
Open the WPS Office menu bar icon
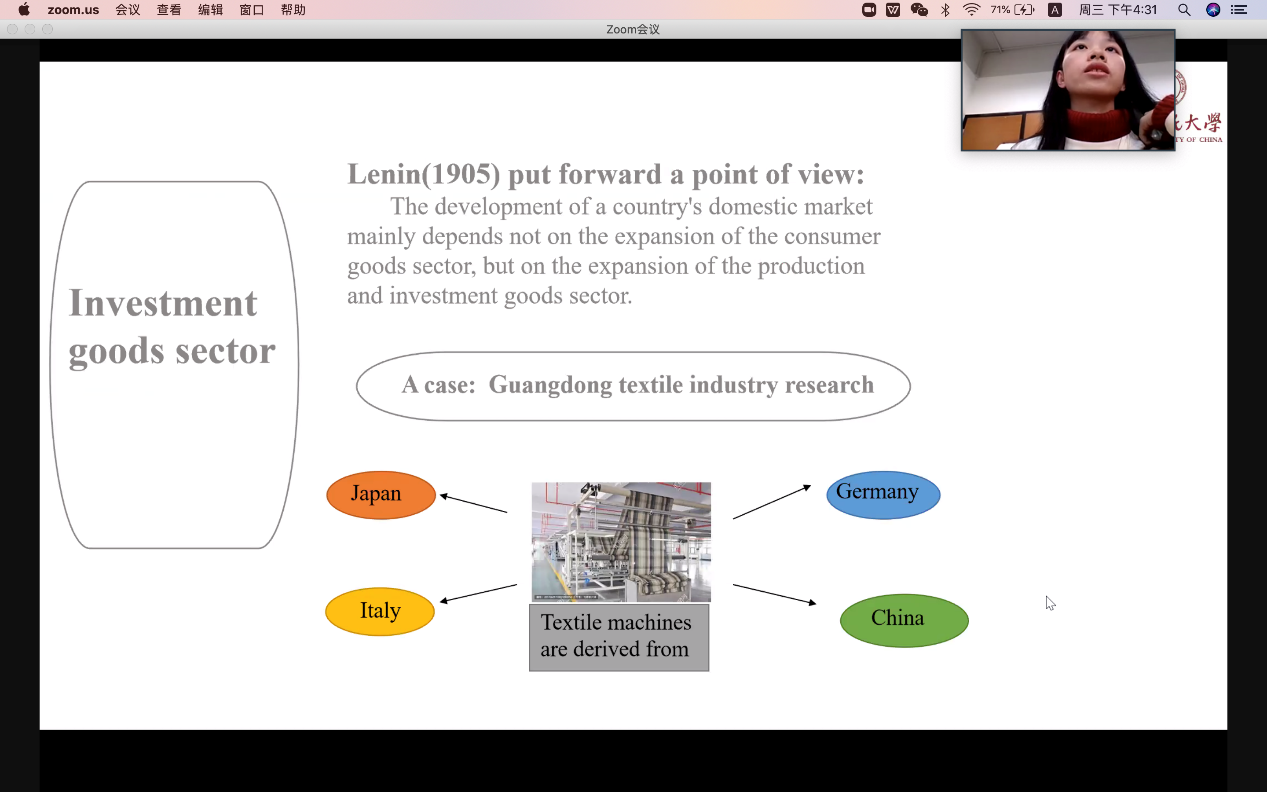pyautogui.click(x=893, y=10)
